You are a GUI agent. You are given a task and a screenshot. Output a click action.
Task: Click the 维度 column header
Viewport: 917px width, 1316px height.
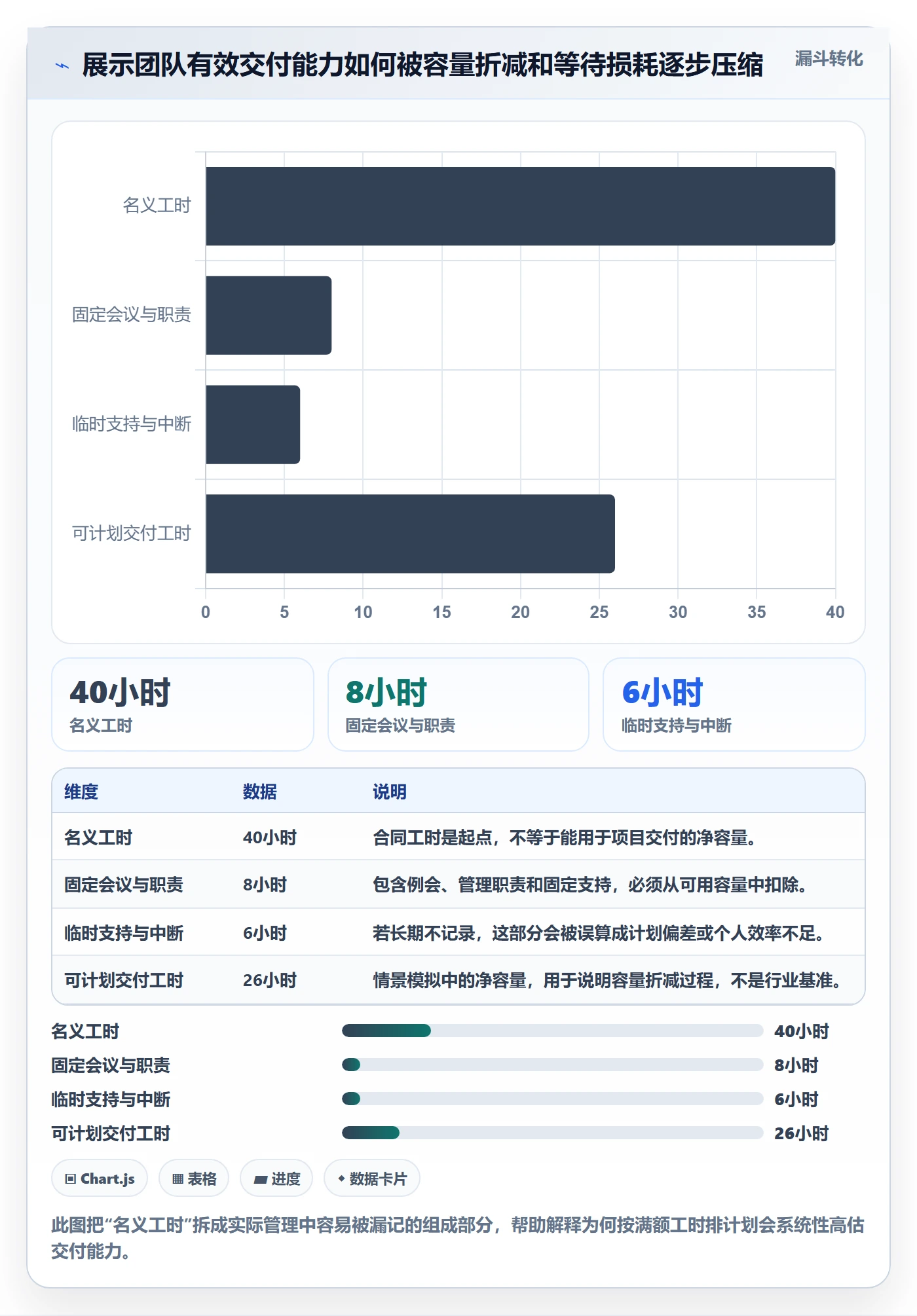point(81,792)
